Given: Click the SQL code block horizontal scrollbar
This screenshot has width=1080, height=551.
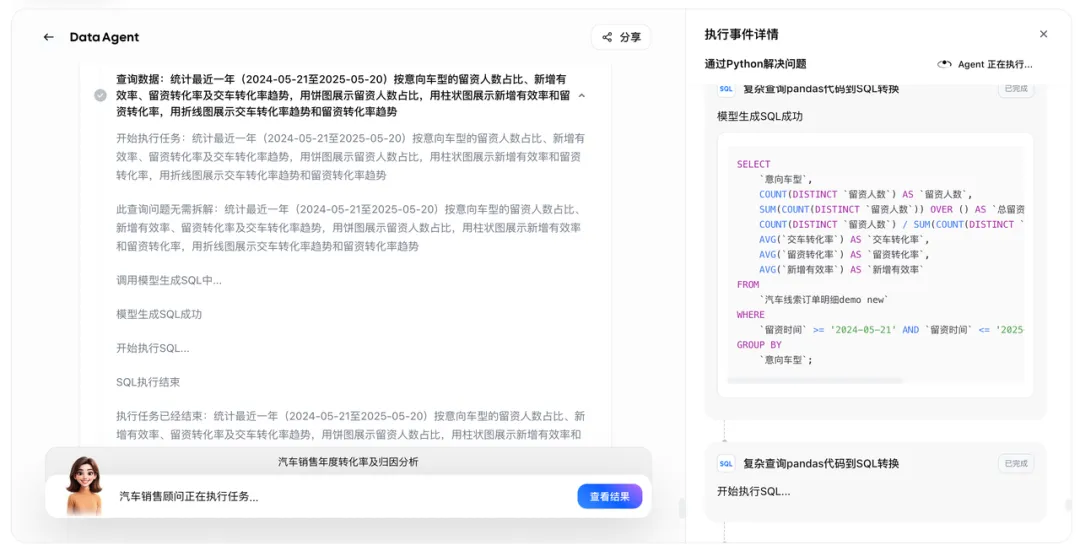Looking at the screenshot, I should pyautogui.click(x=816, y=380).
